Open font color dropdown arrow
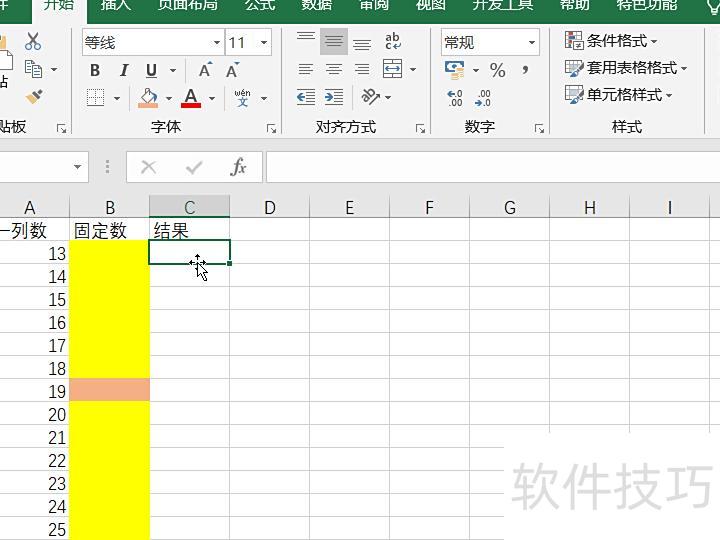The image size is (720, 540). (x=212, y=98)
